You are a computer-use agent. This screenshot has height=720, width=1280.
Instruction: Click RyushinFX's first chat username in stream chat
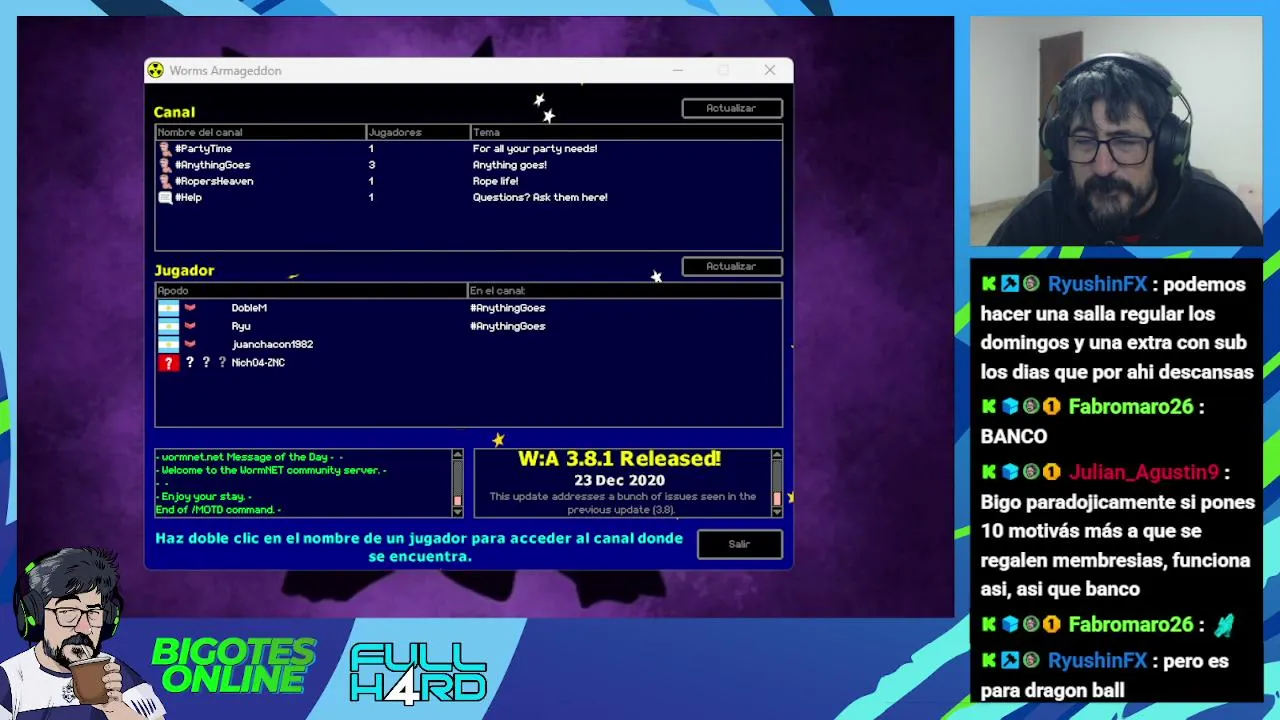1097,285
